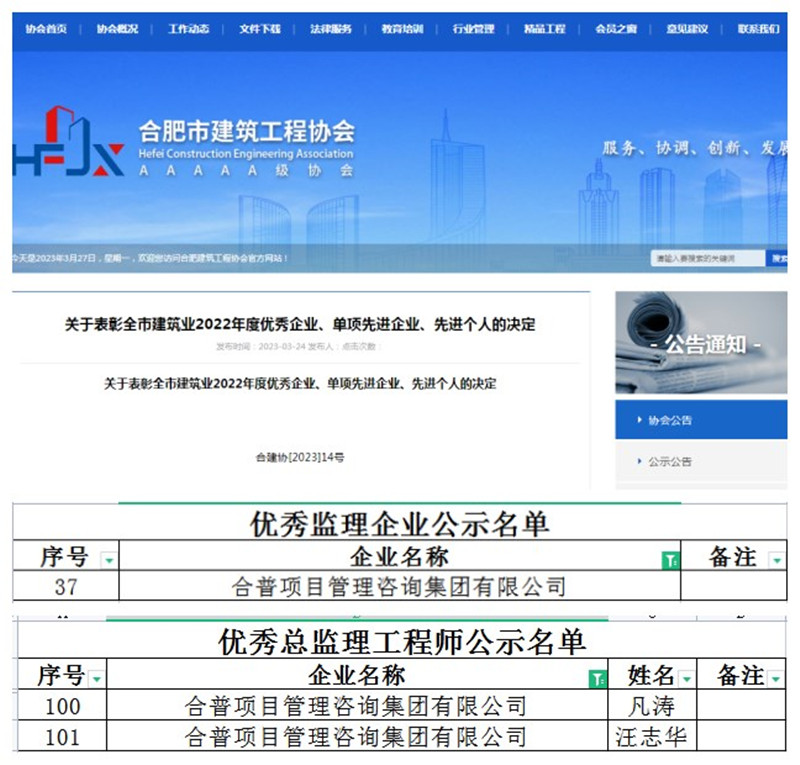The image size is (800, 765).
Task: Click the active filter icon in first 企业名称 header
Action: [670, 561]
